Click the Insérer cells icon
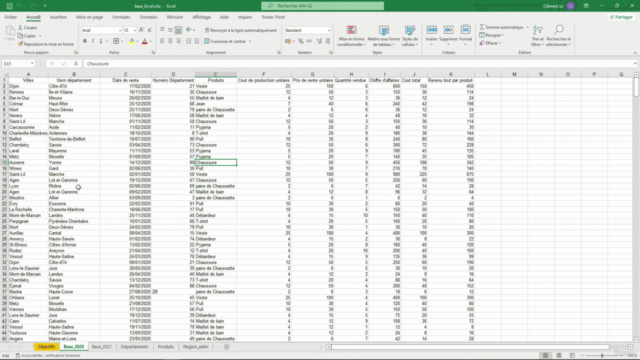This screenshot has width=640, height=360. click(x=431, y=30)
